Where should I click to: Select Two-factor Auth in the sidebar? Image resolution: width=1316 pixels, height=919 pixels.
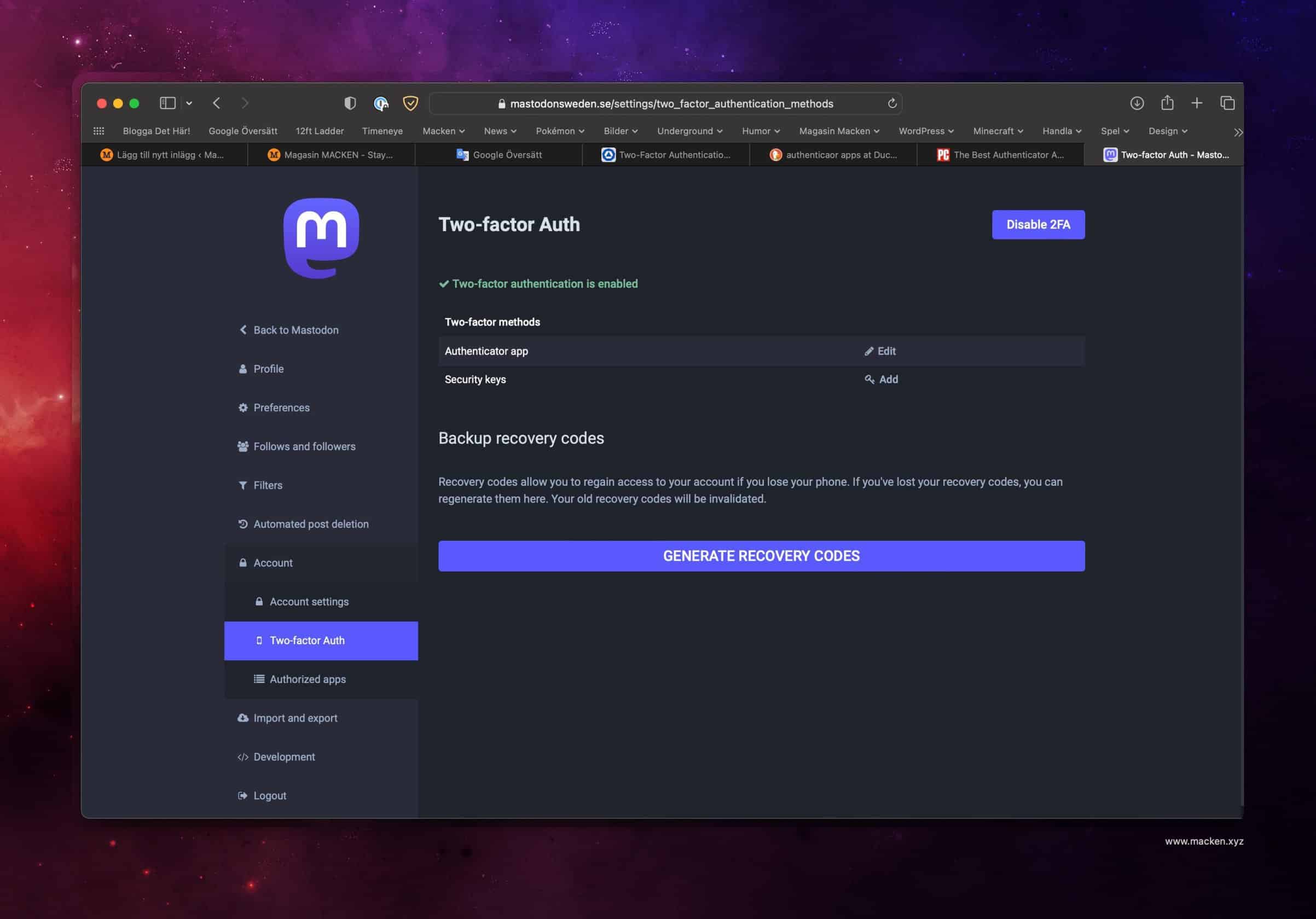click(x=321, y=641)
